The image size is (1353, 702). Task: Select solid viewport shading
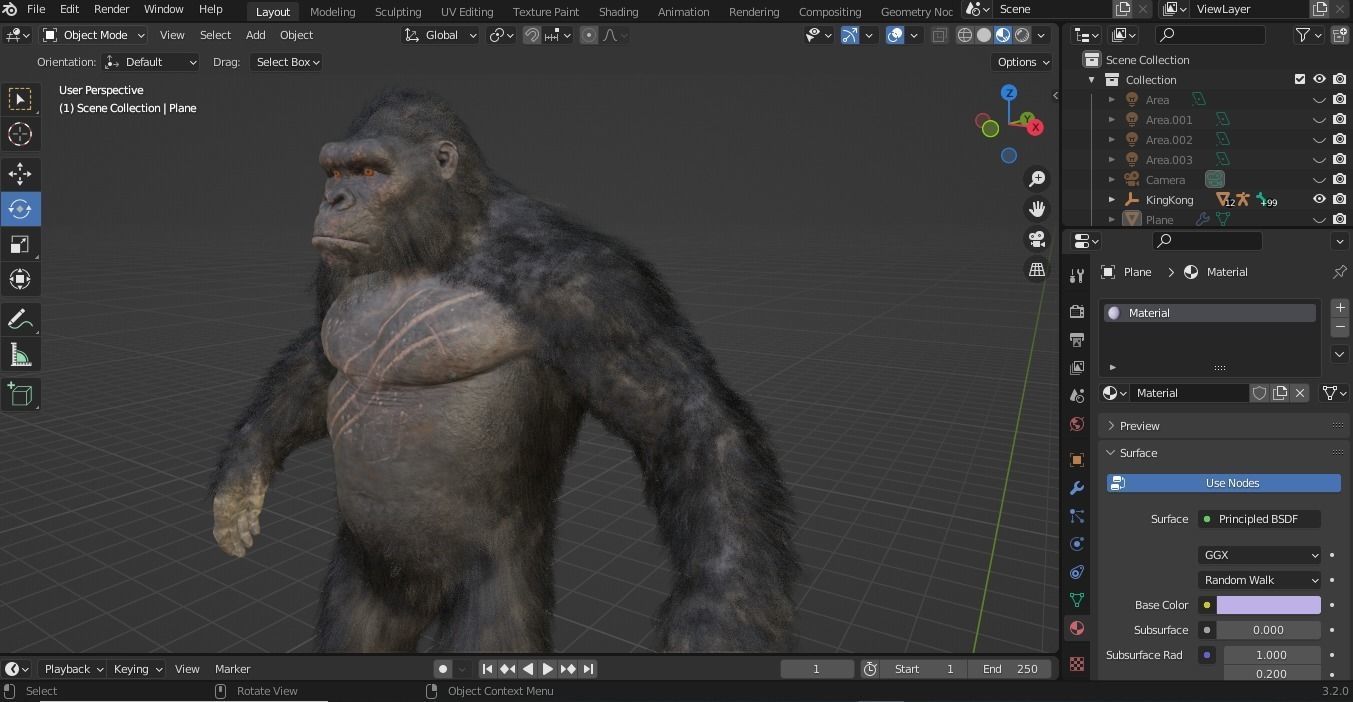(x=984, y=35)
